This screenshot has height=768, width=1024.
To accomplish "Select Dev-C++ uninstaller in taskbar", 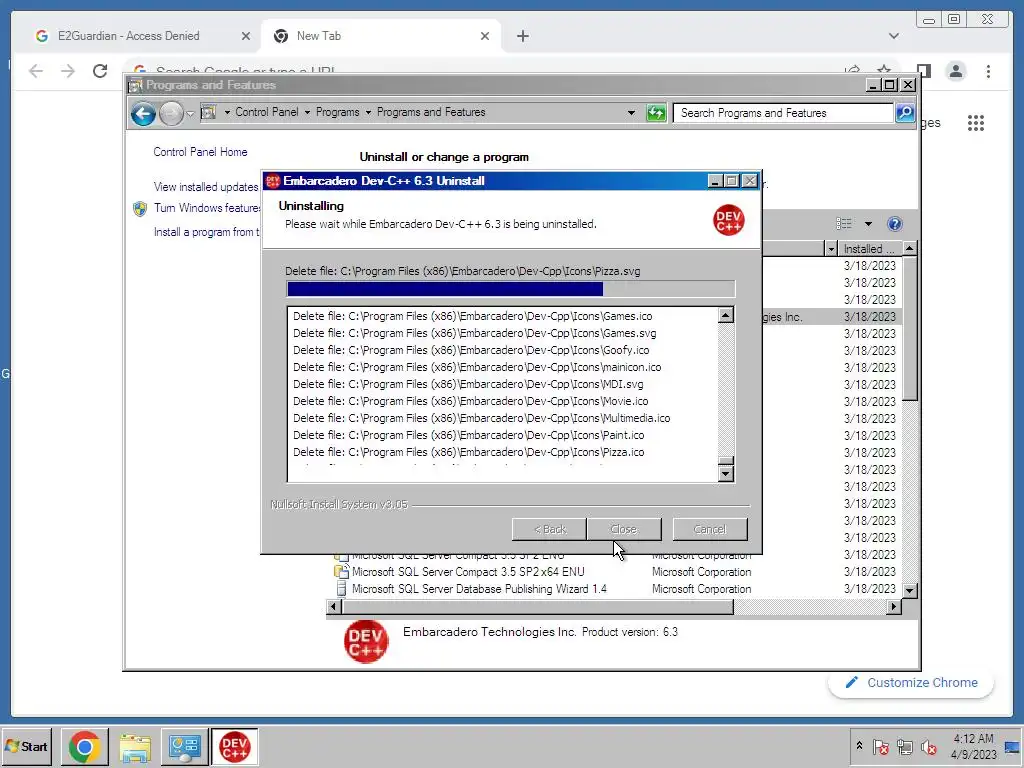I will [x=234, y=746].
